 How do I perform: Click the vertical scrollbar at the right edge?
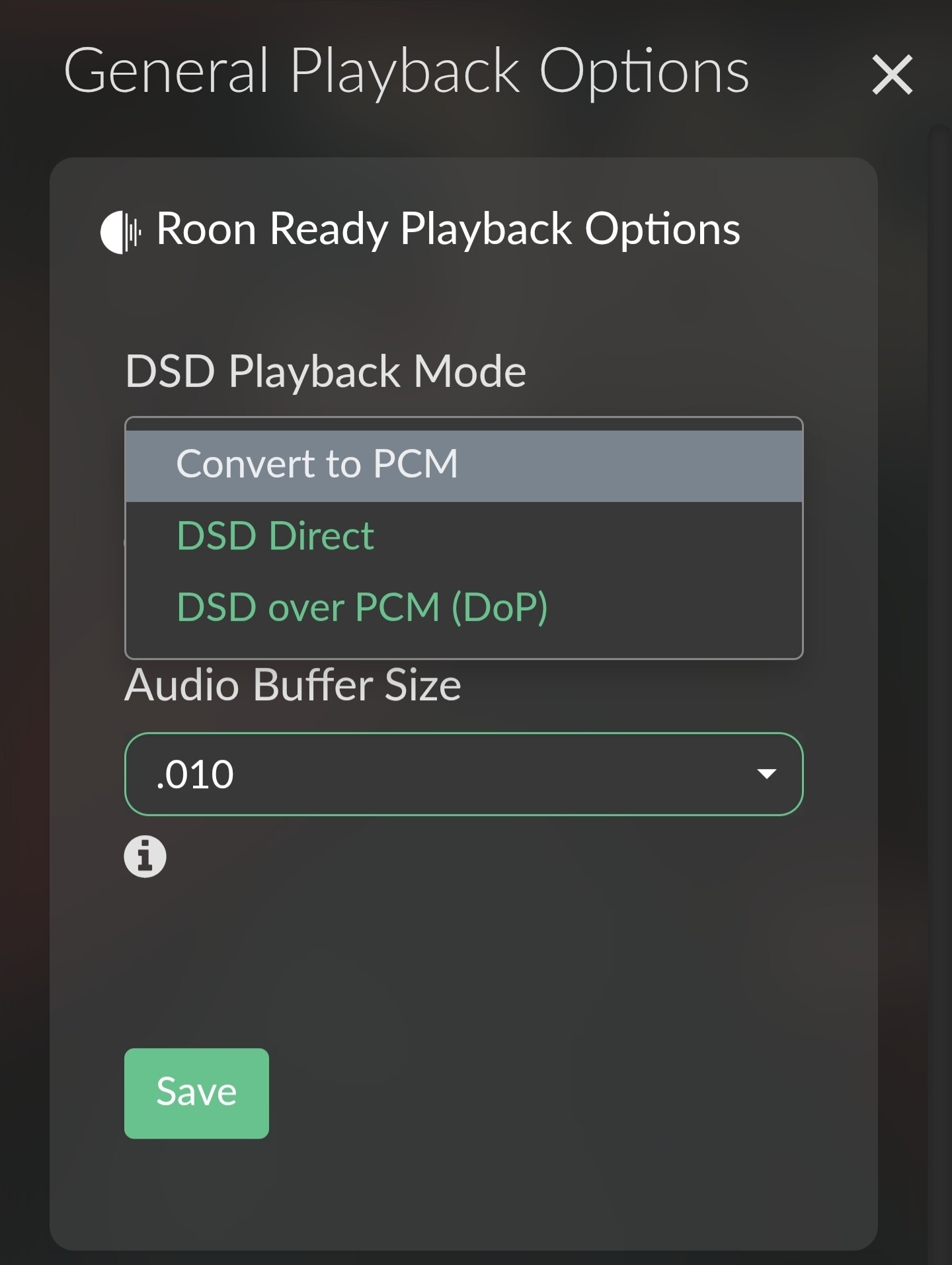[x=939, y=694]
